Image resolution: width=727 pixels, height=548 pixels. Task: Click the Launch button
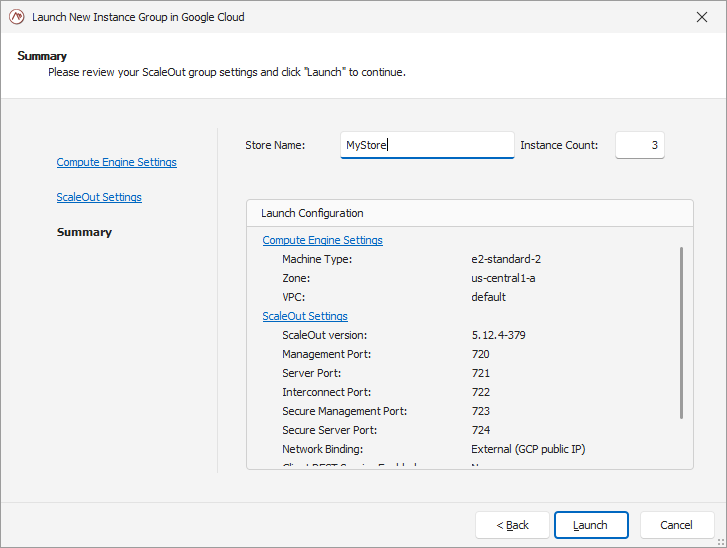[x=591, y=525]
